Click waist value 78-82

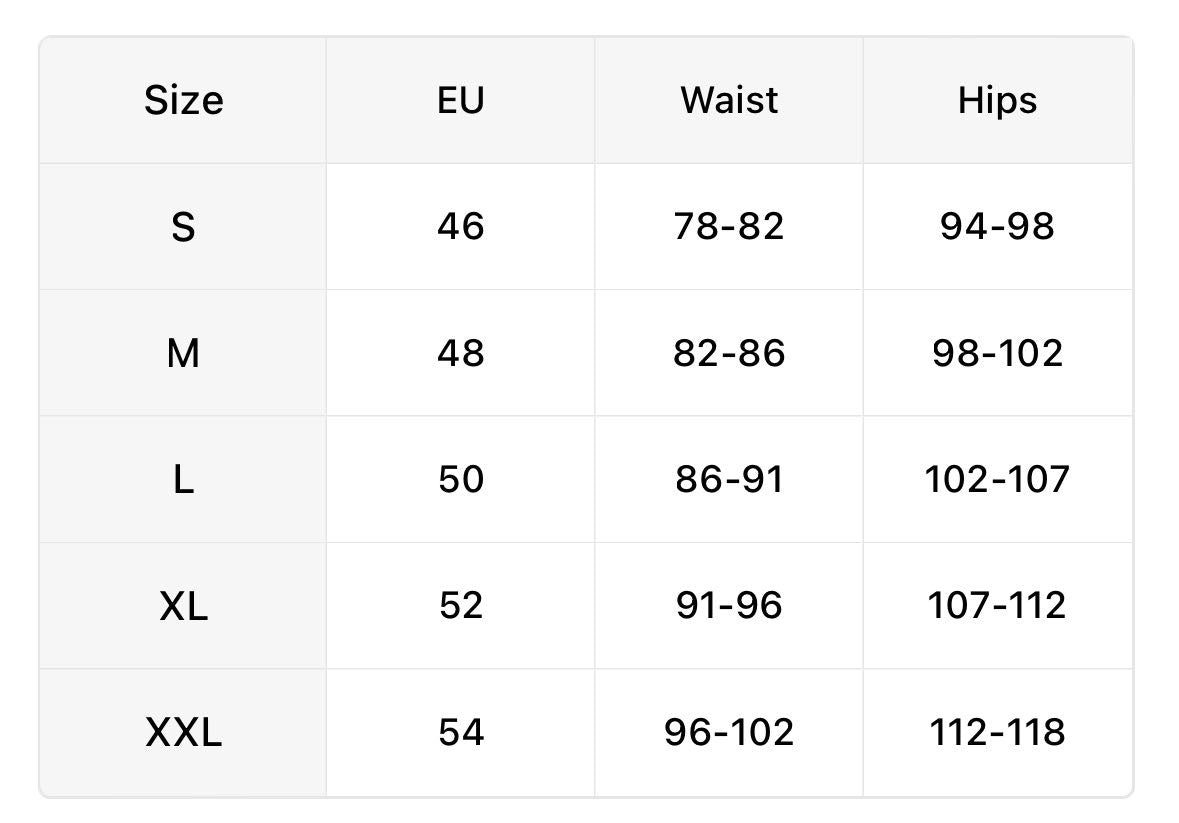[x=729, y=227]
